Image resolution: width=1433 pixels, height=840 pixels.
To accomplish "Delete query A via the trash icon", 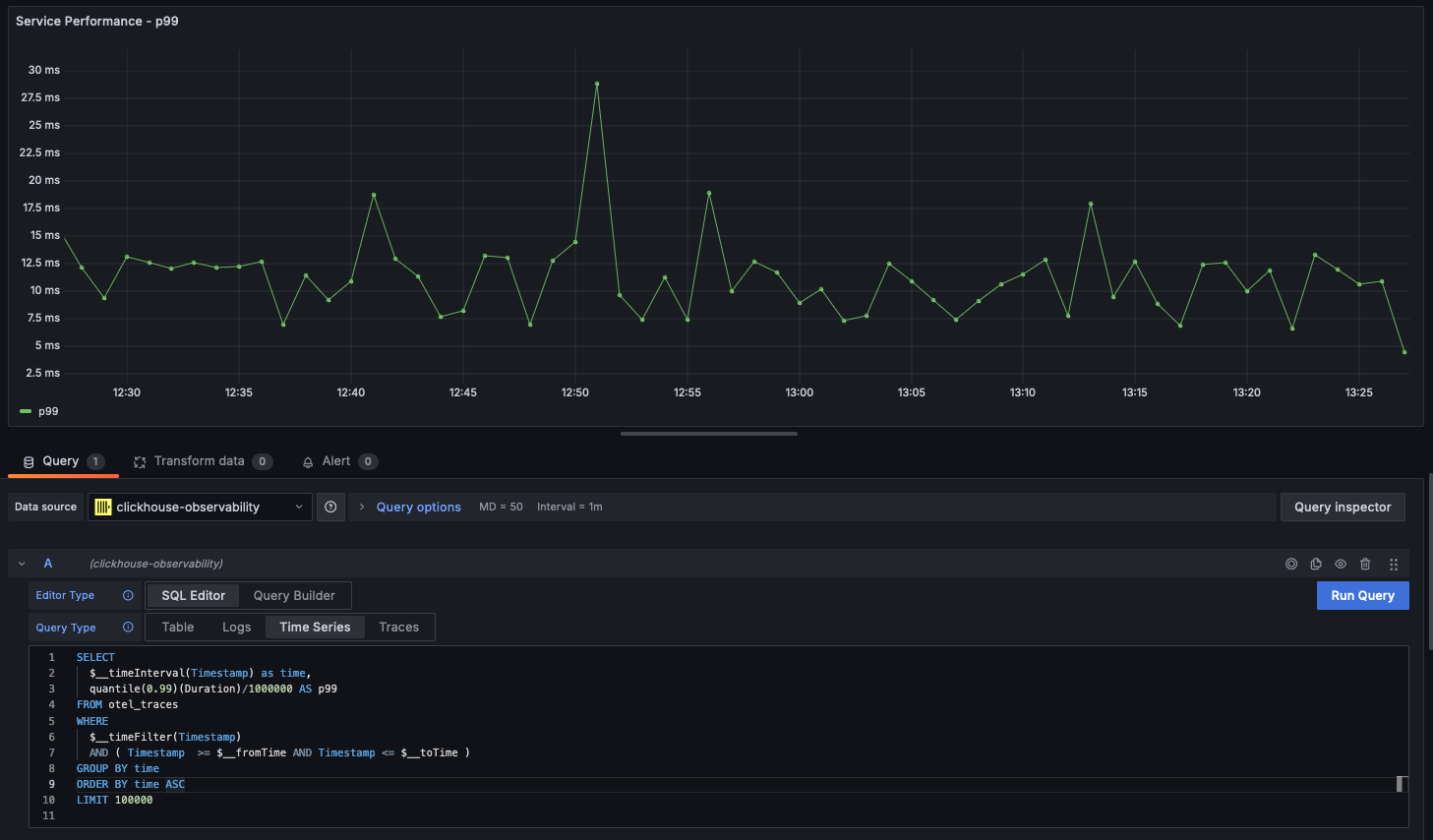I will click(x=1365, y=564).
